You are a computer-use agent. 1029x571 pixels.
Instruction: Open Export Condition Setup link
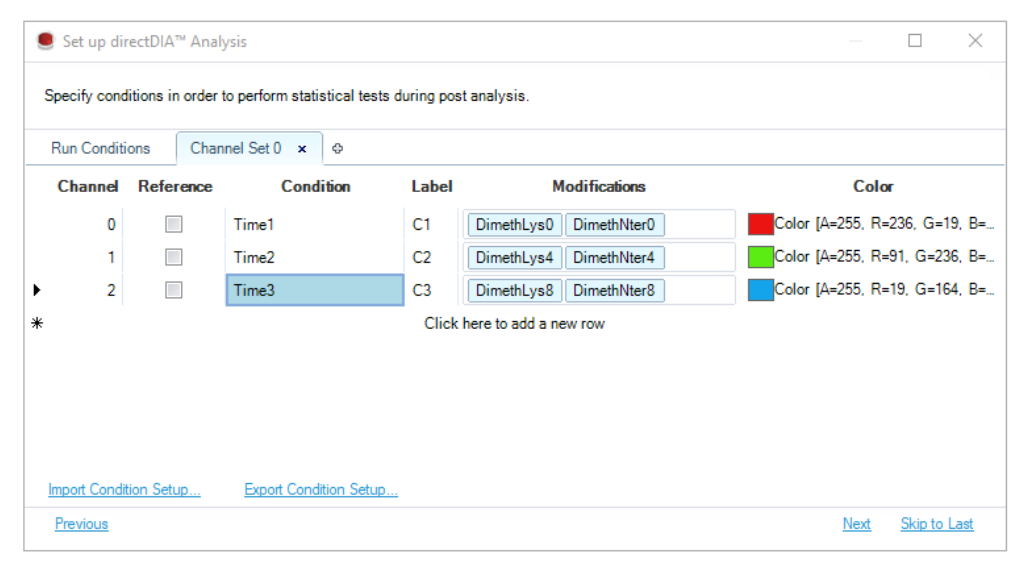321,490
